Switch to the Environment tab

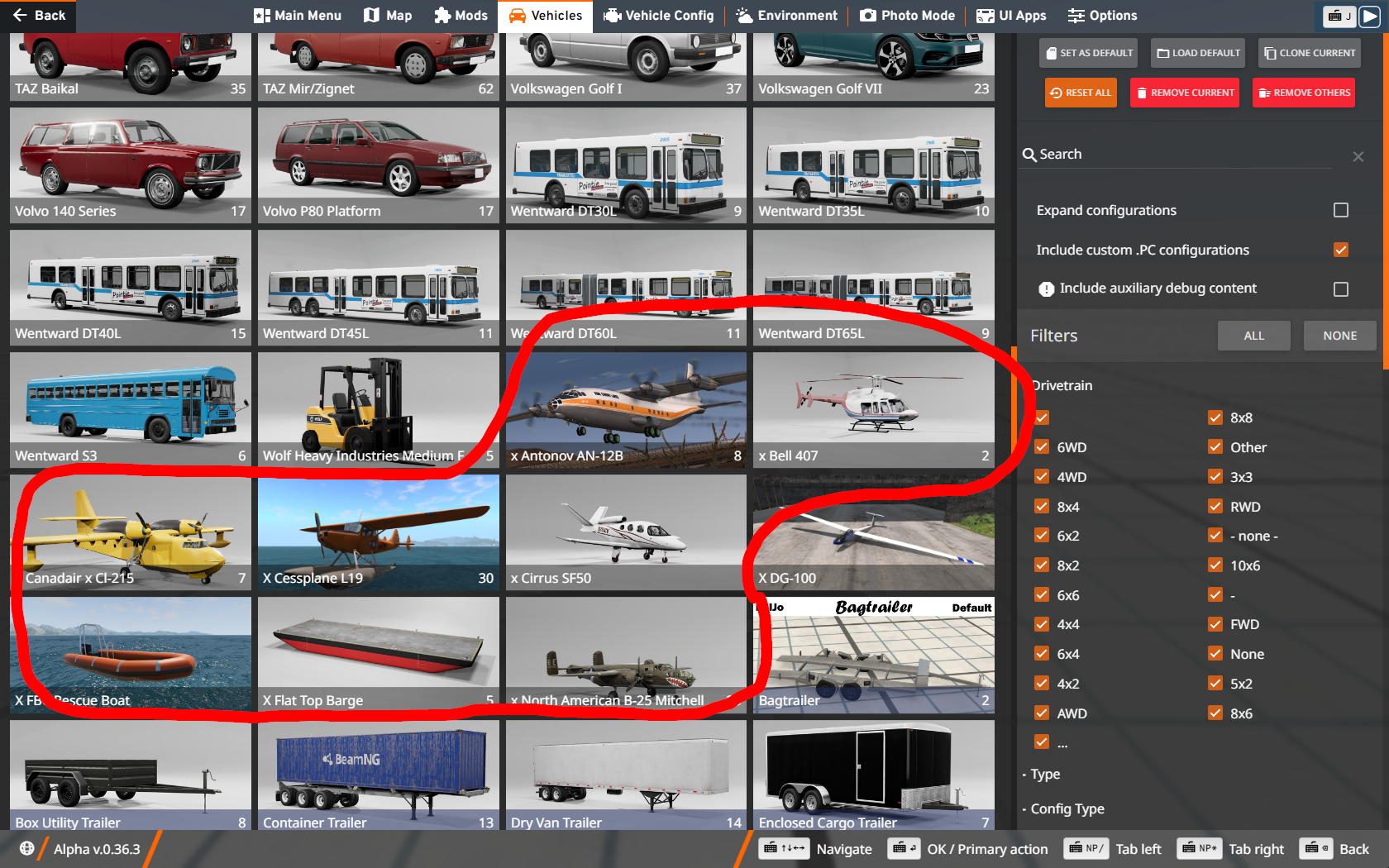point(786,16)
